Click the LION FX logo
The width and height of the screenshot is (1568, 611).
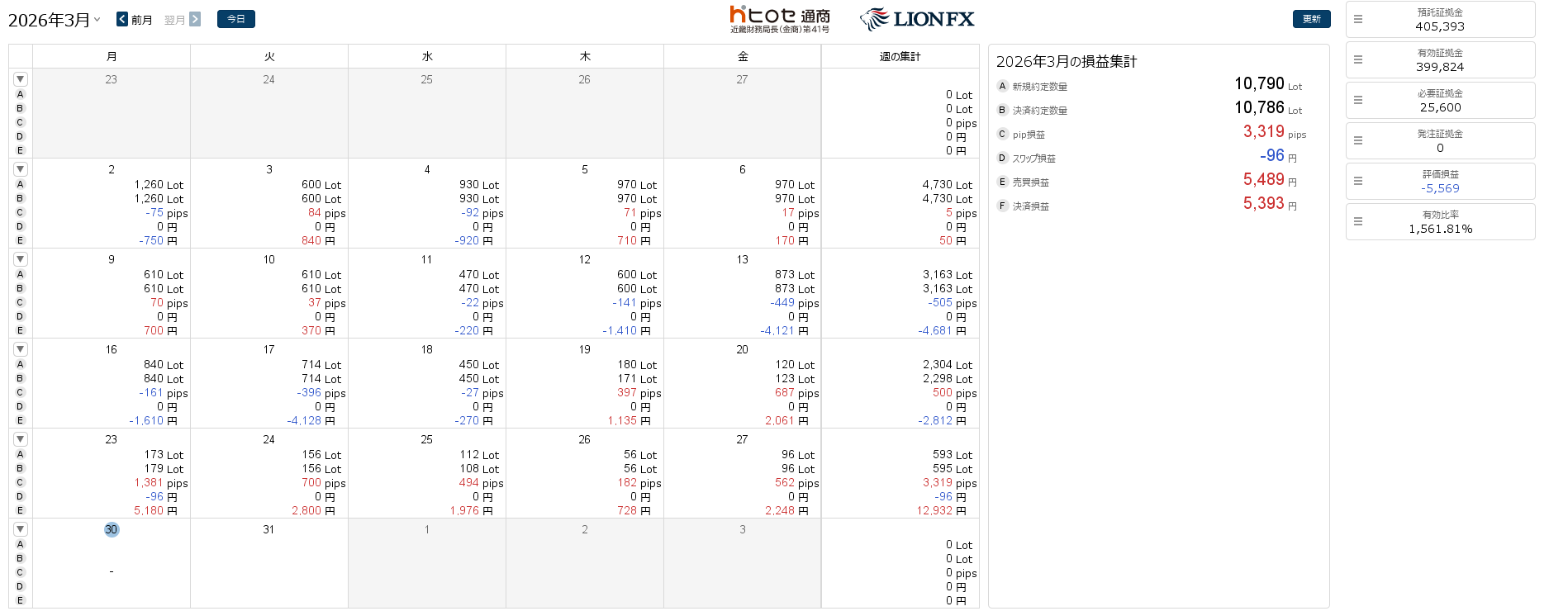pos(917,19)
